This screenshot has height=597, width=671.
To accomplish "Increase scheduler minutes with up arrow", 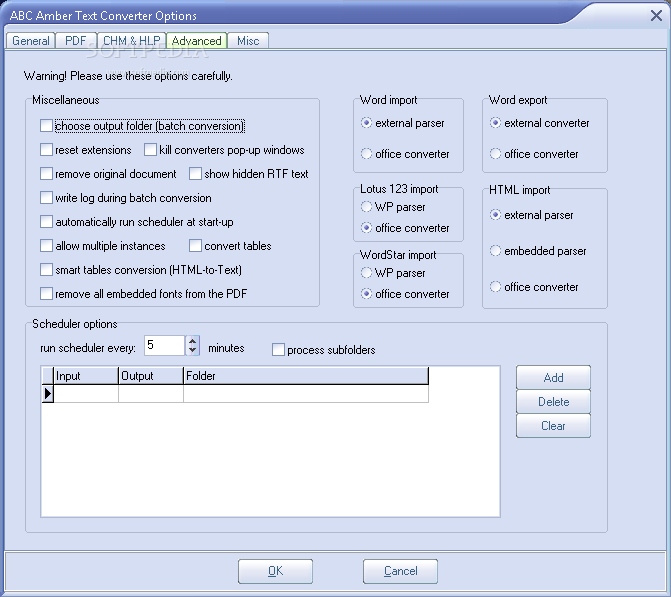I will 193,341.
